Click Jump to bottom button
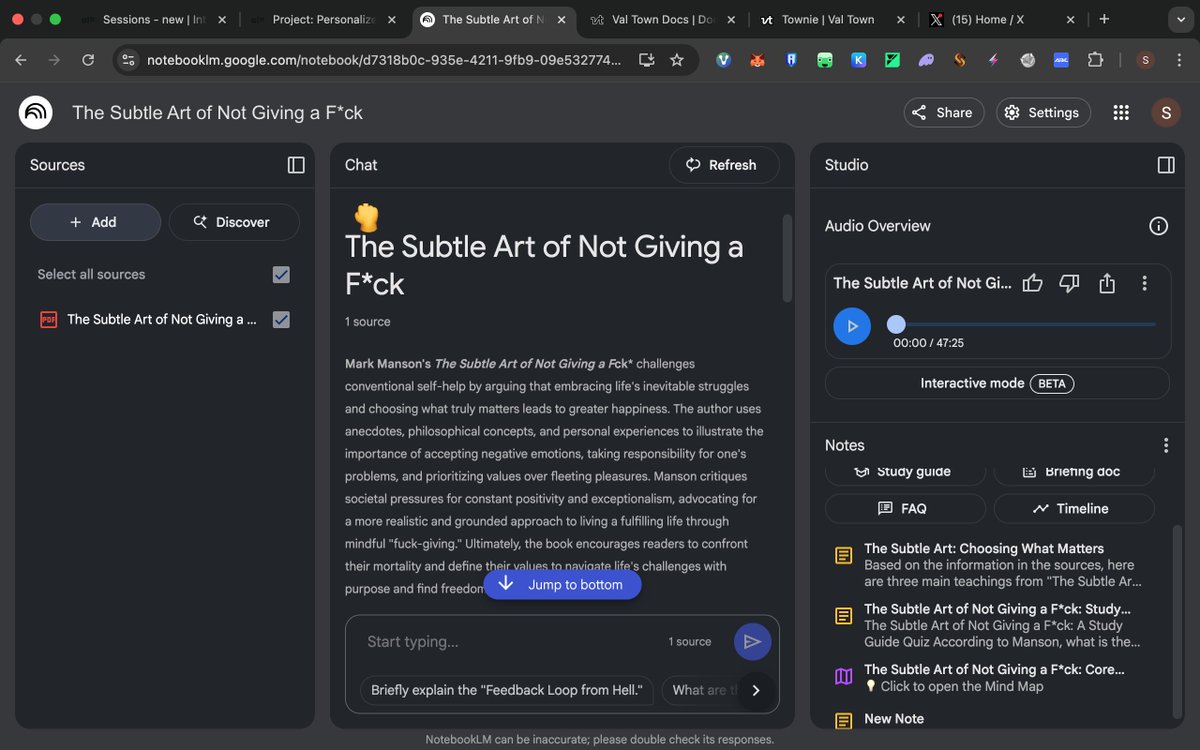 pyautogui.click(x=562, y=584)
